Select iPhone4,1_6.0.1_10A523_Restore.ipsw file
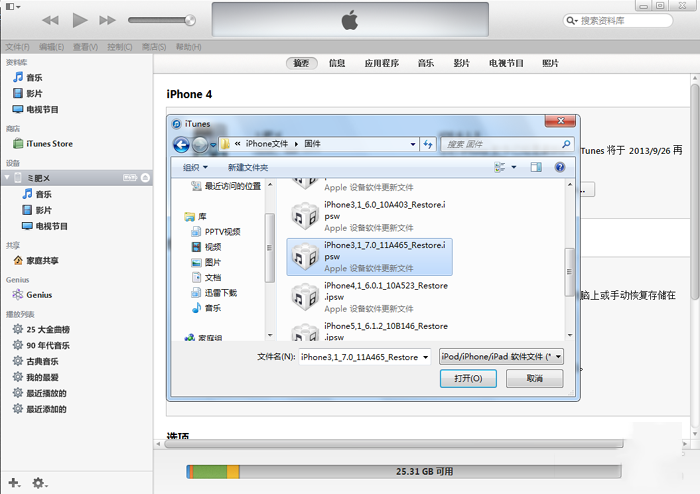Screen dimensions: 700x494 pos(369,297)
